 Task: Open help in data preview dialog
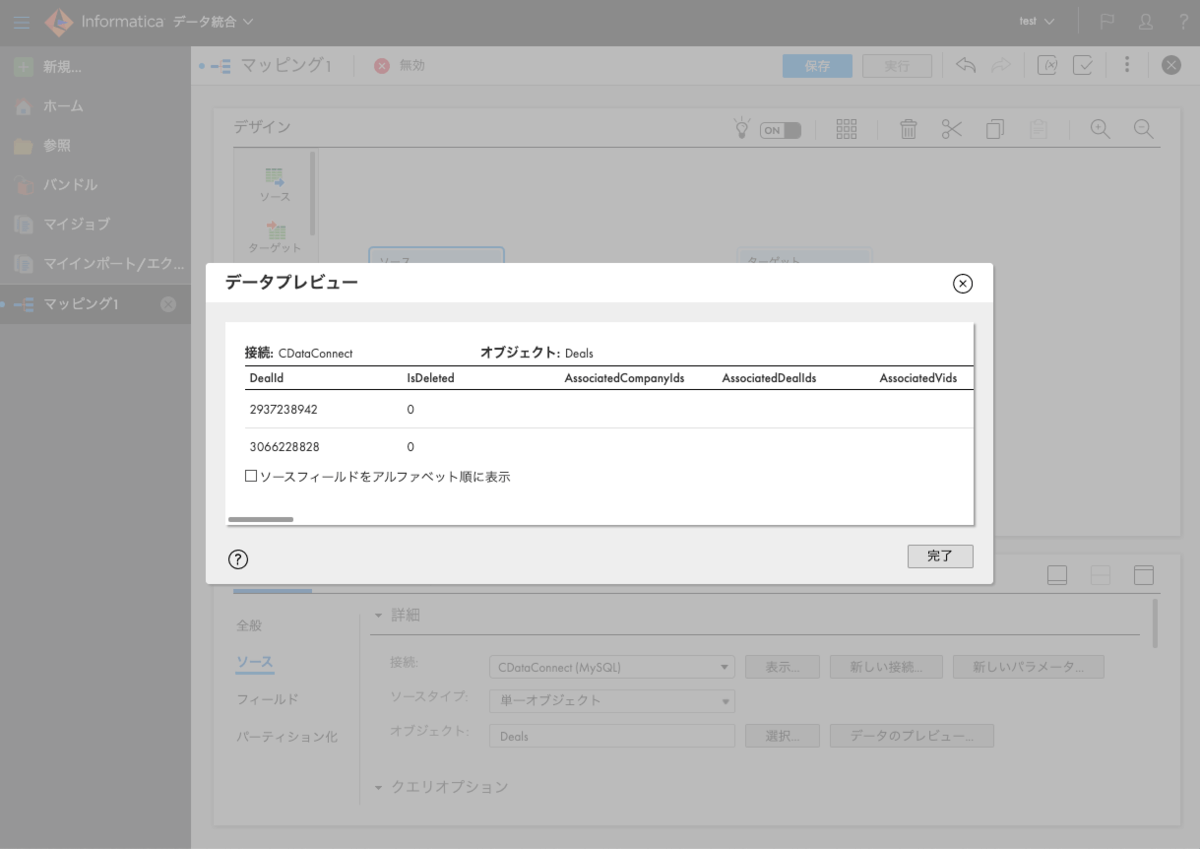pyautogui.click(x=238, y=559)
